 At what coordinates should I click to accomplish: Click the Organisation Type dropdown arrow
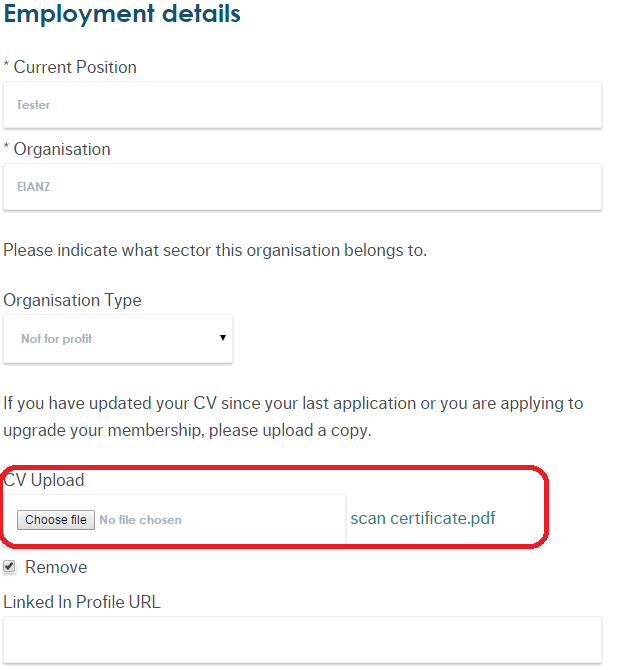223,338
